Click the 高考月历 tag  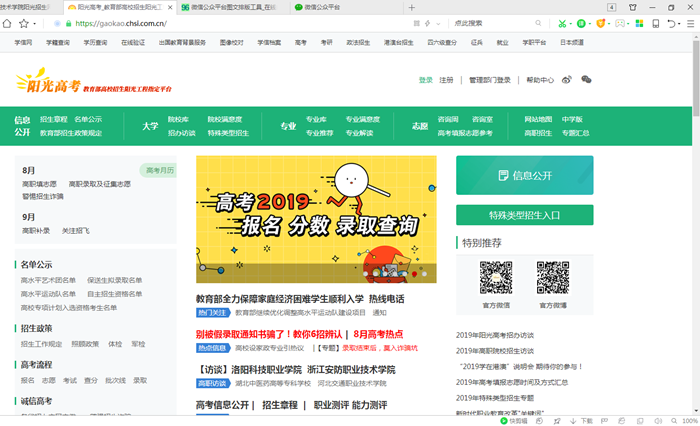(x=158, y=170)
